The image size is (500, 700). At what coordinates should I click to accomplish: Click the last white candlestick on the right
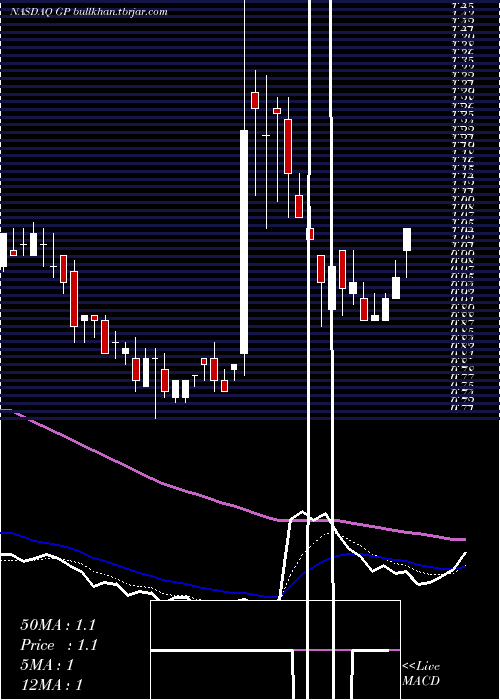pos(407,239)
